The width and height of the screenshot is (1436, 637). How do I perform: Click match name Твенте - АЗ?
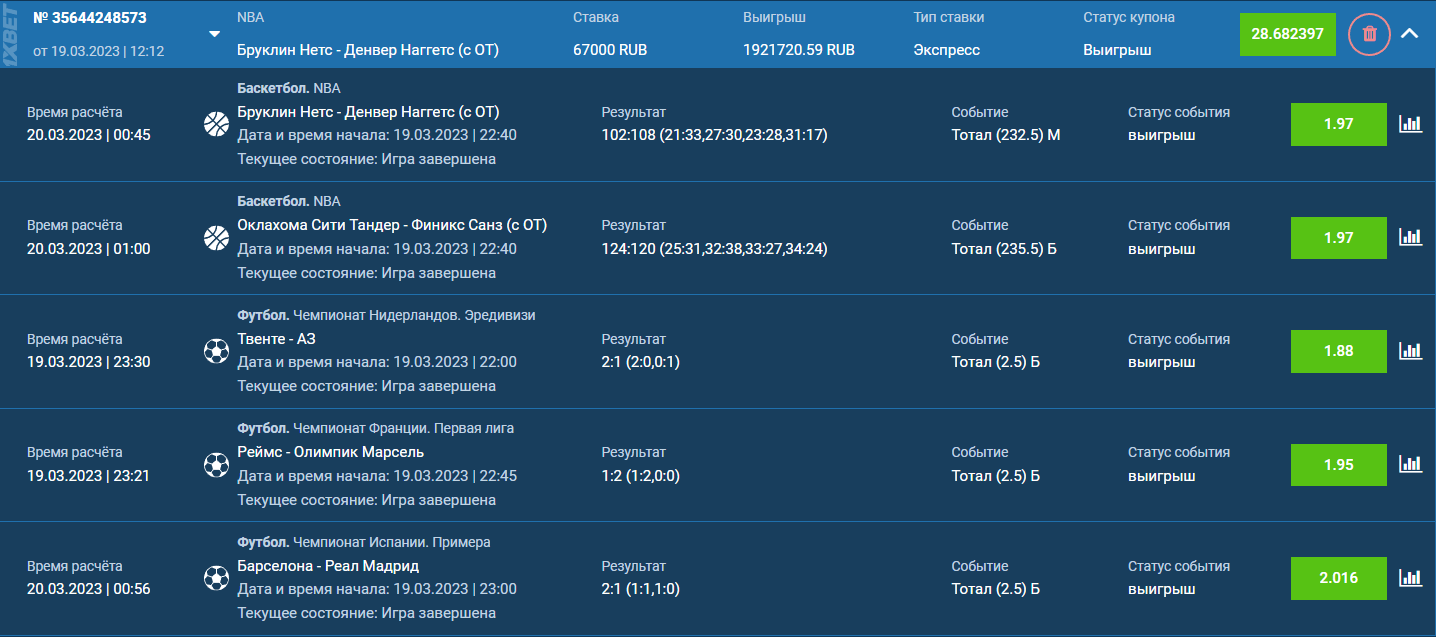tap(276, 339)
